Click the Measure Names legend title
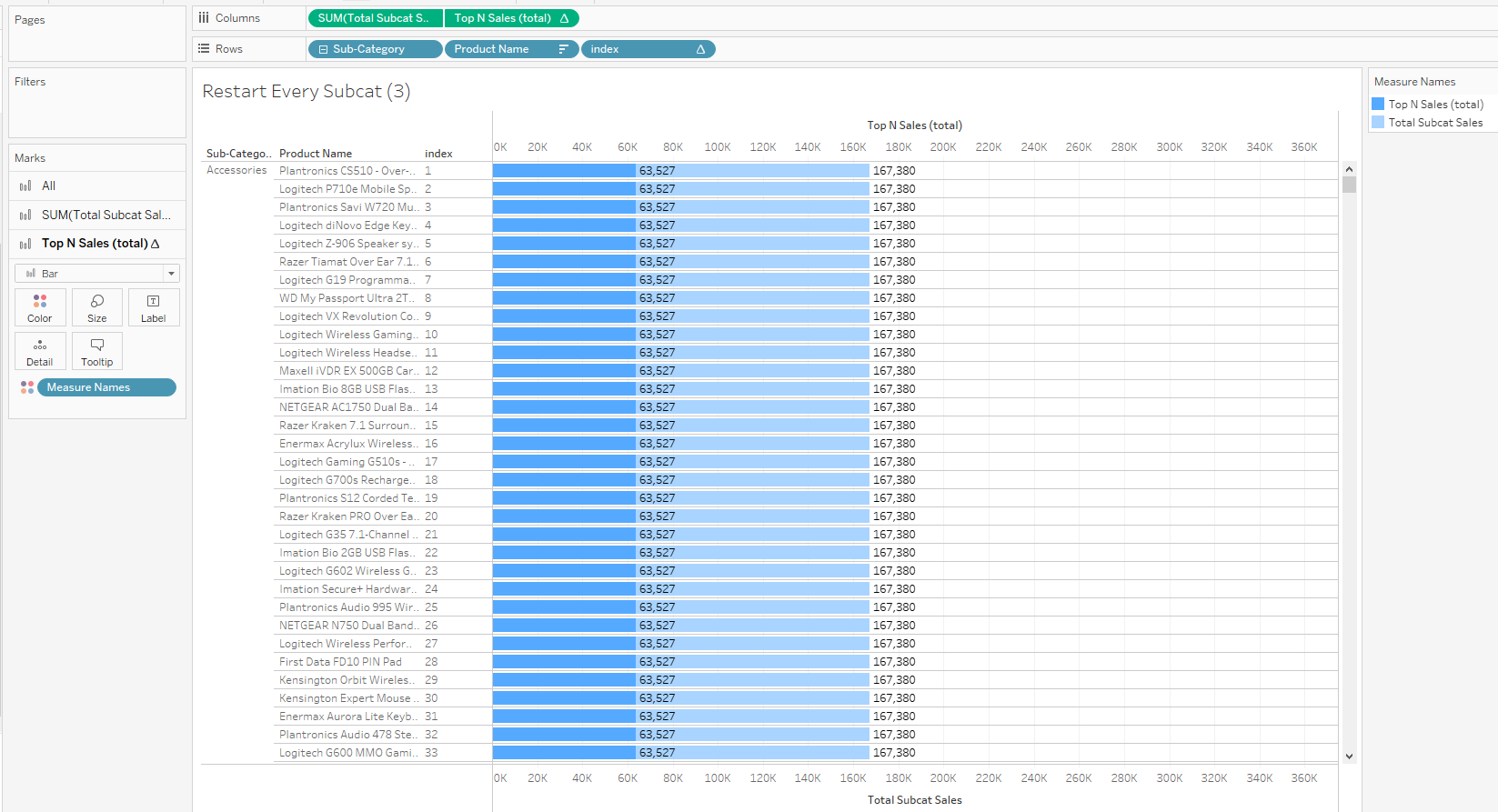This screenshot has width=1498, height=812. pyautogui.click(x=1414, y=82)
